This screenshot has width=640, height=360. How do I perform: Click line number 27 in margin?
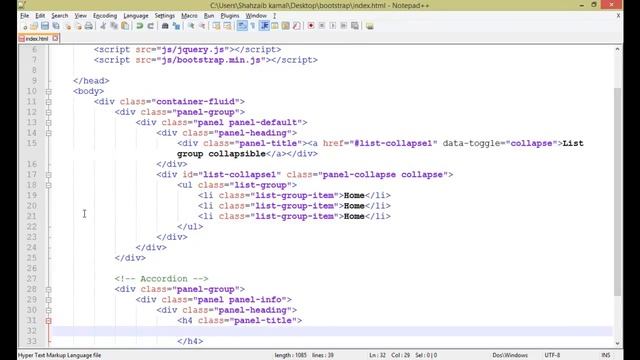click(x=32, y=279)
